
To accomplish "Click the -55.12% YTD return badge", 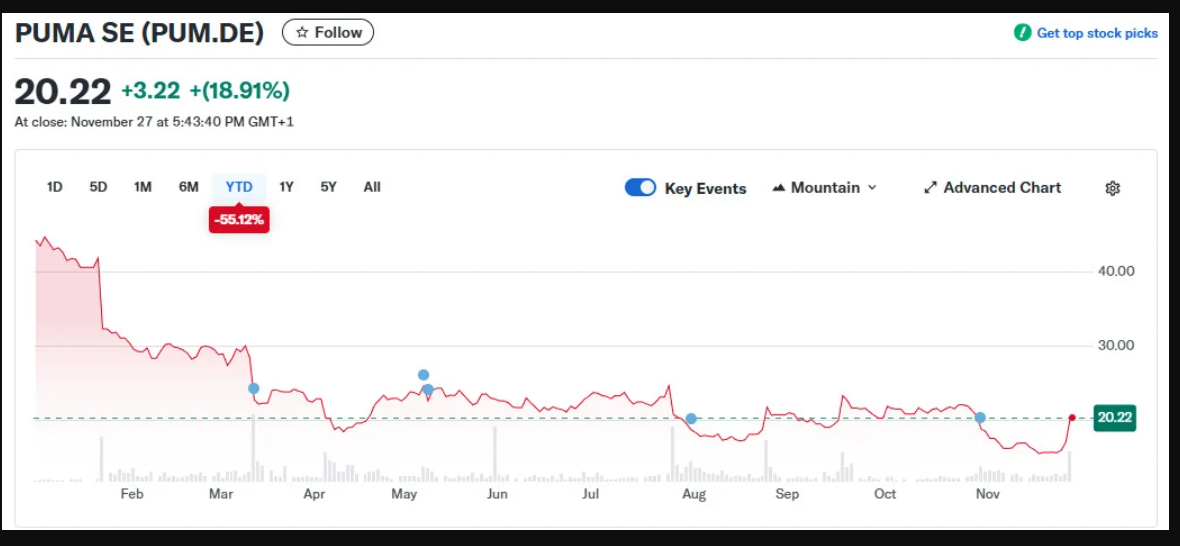I will tap(239, 220).
